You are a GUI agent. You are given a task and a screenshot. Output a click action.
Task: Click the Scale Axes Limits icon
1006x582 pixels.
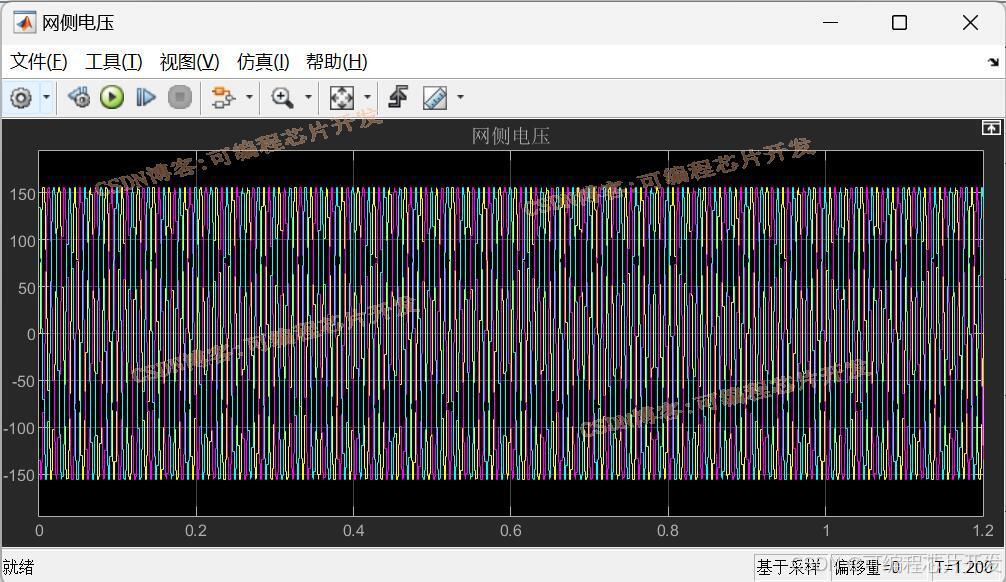[341, 97]
